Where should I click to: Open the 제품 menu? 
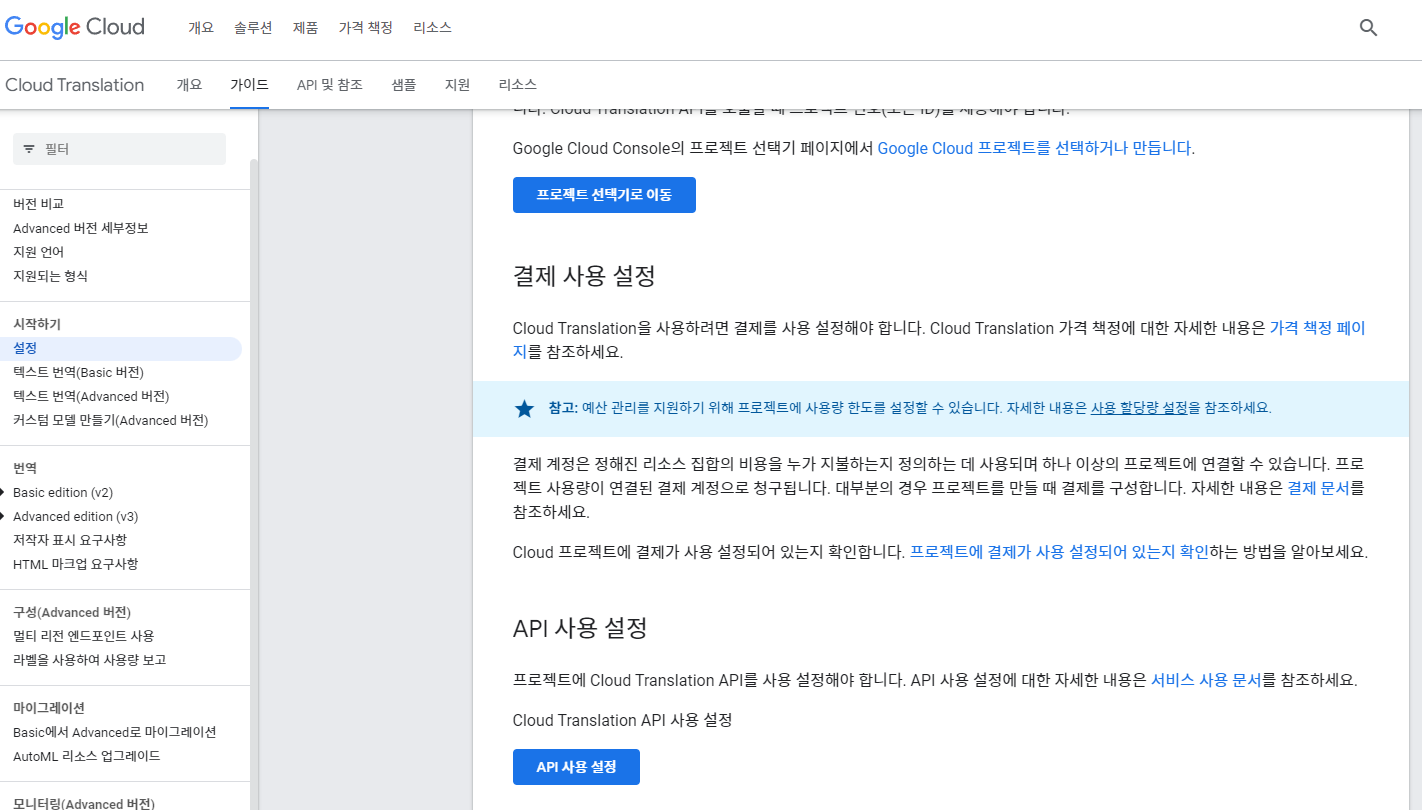pyautogui.click(x=306, y=28)
